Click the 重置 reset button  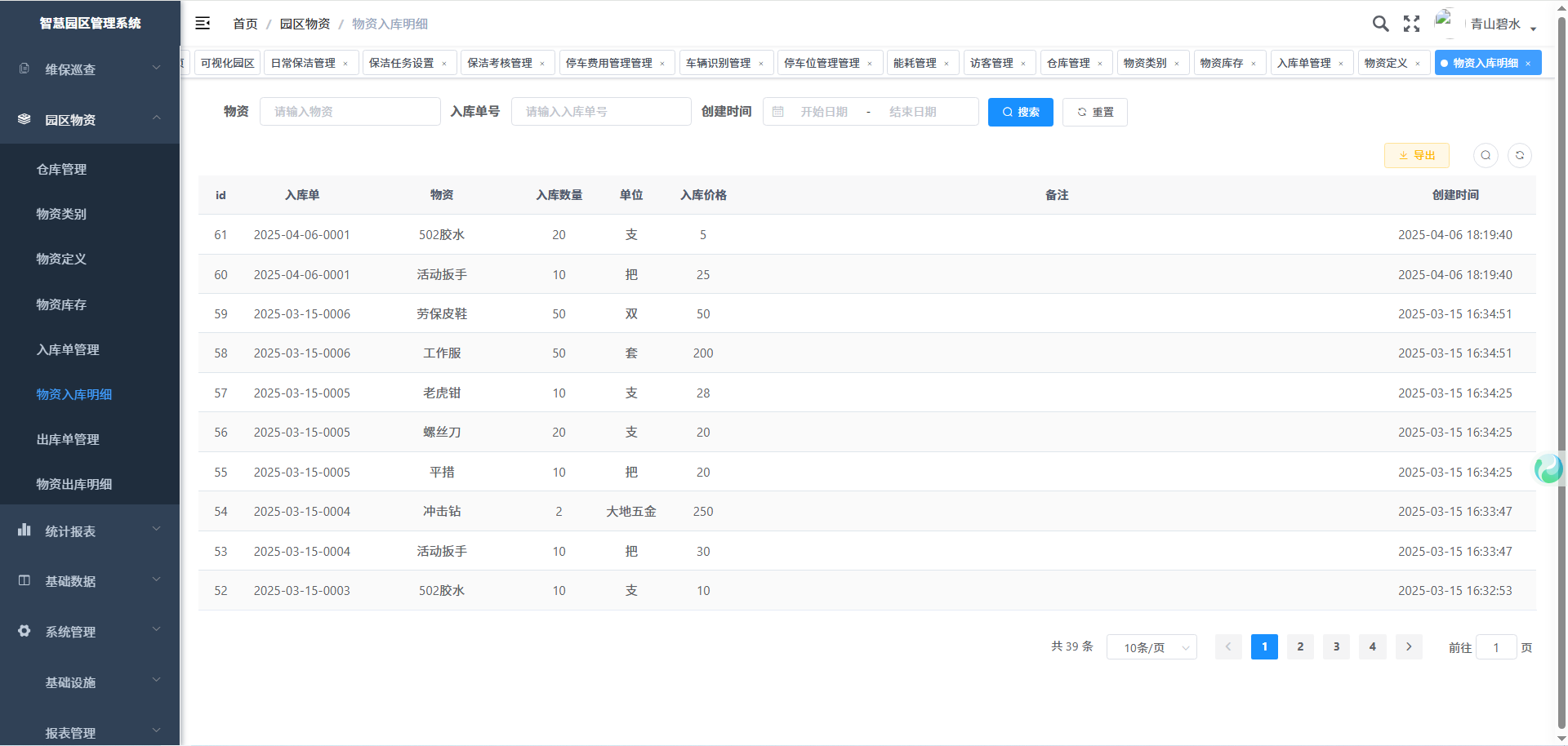click(1094, 112)
